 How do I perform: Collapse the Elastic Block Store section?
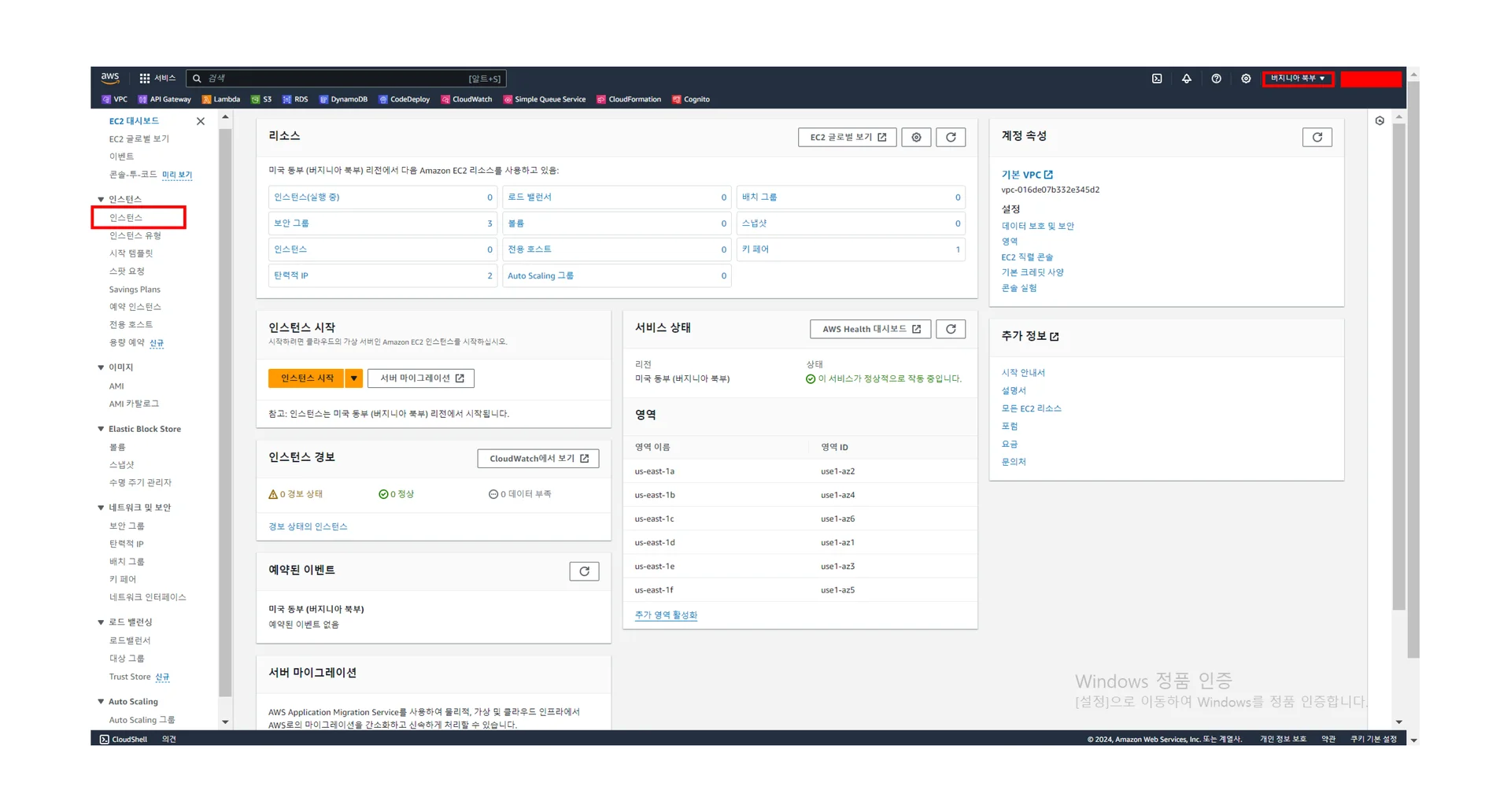[101, 430]
